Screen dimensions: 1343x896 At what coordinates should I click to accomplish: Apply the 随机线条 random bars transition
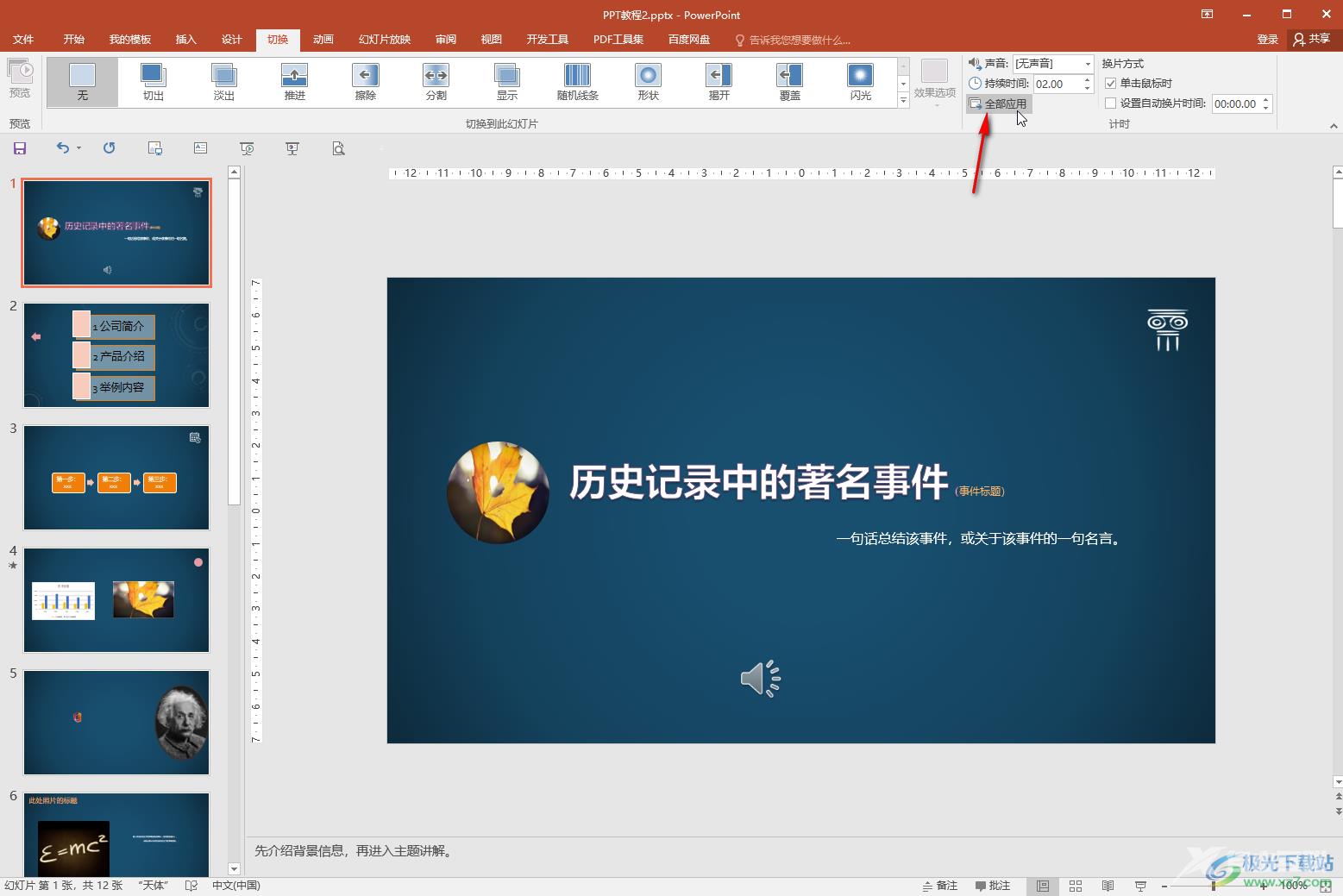click(x=578, y=82)
